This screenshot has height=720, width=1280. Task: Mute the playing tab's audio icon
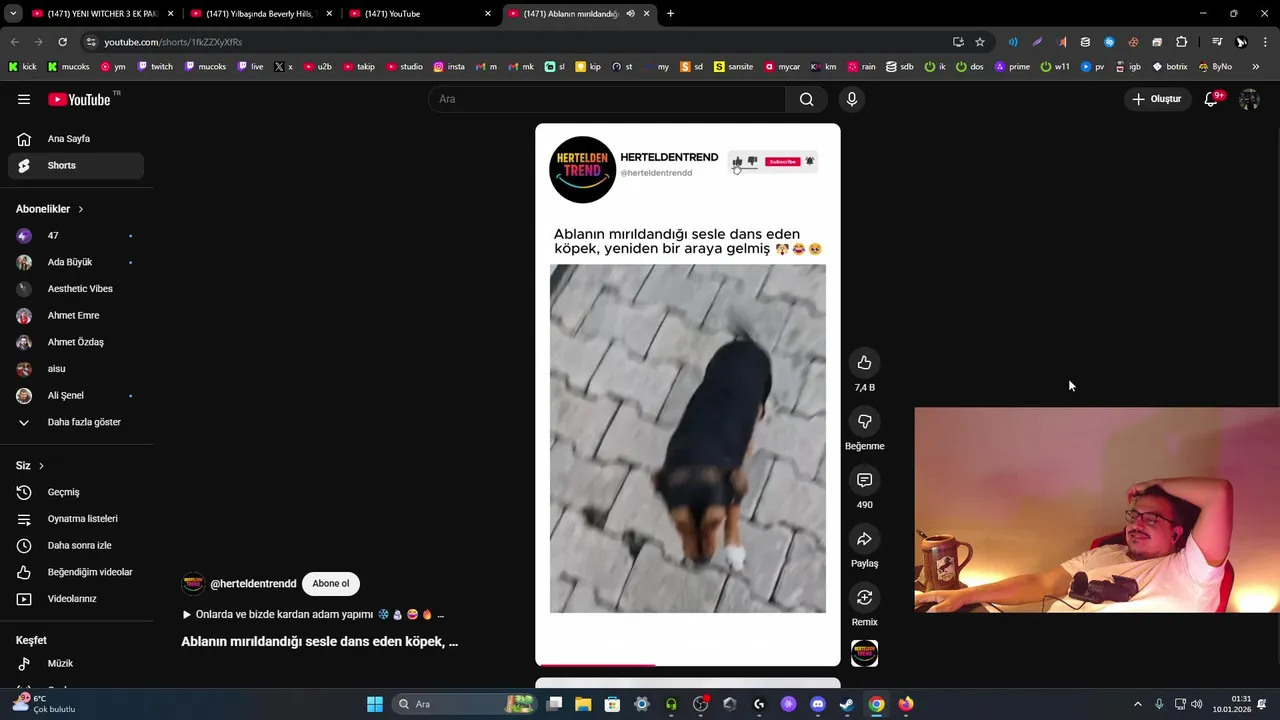[x=630, y=14]
